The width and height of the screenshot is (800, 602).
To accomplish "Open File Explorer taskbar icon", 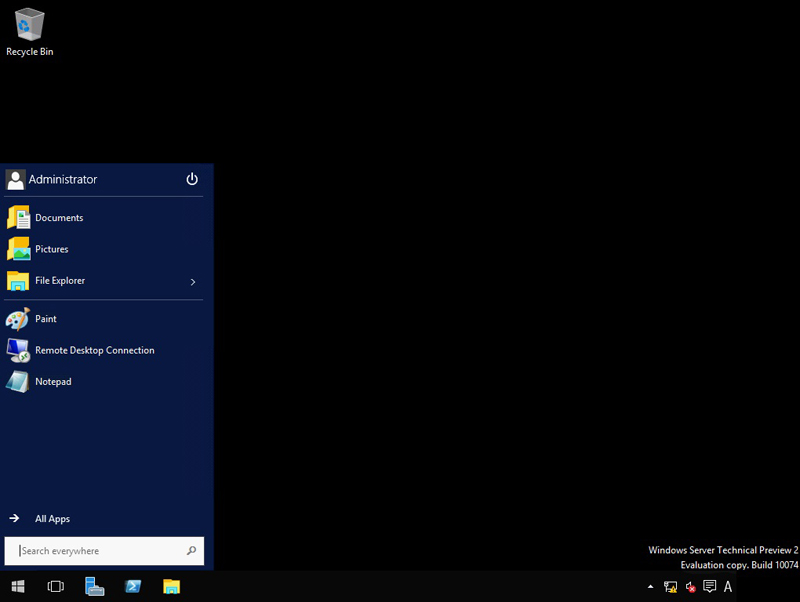I will pyautogui.click(x=171, y=587).
